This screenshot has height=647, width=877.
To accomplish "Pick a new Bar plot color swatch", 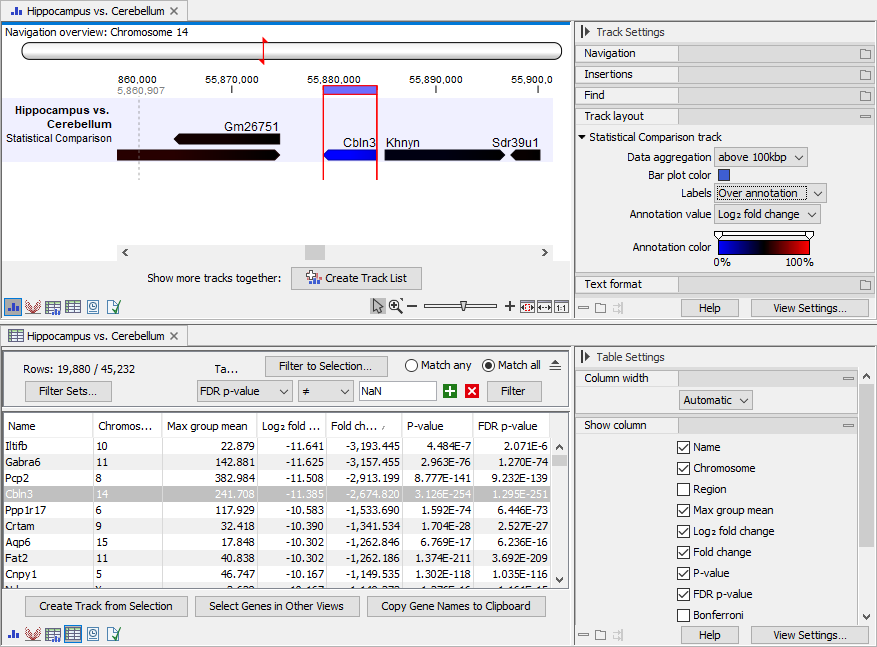I will point(725,174).
